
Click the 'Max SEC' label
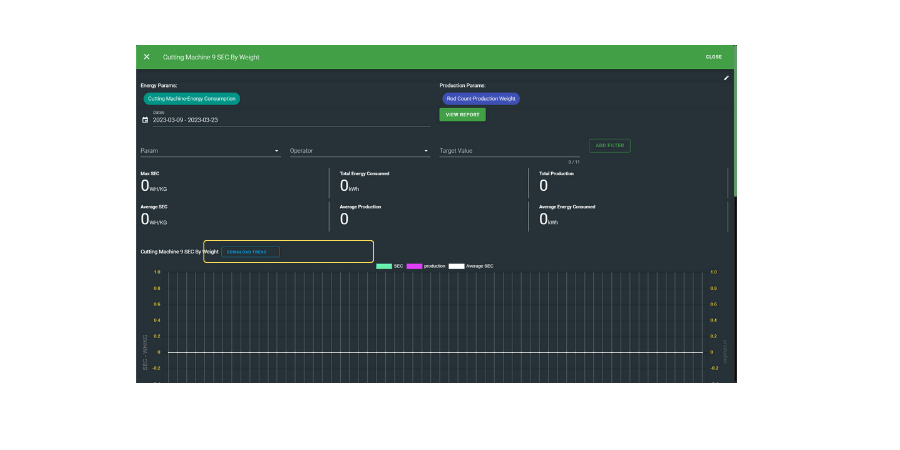148,173
